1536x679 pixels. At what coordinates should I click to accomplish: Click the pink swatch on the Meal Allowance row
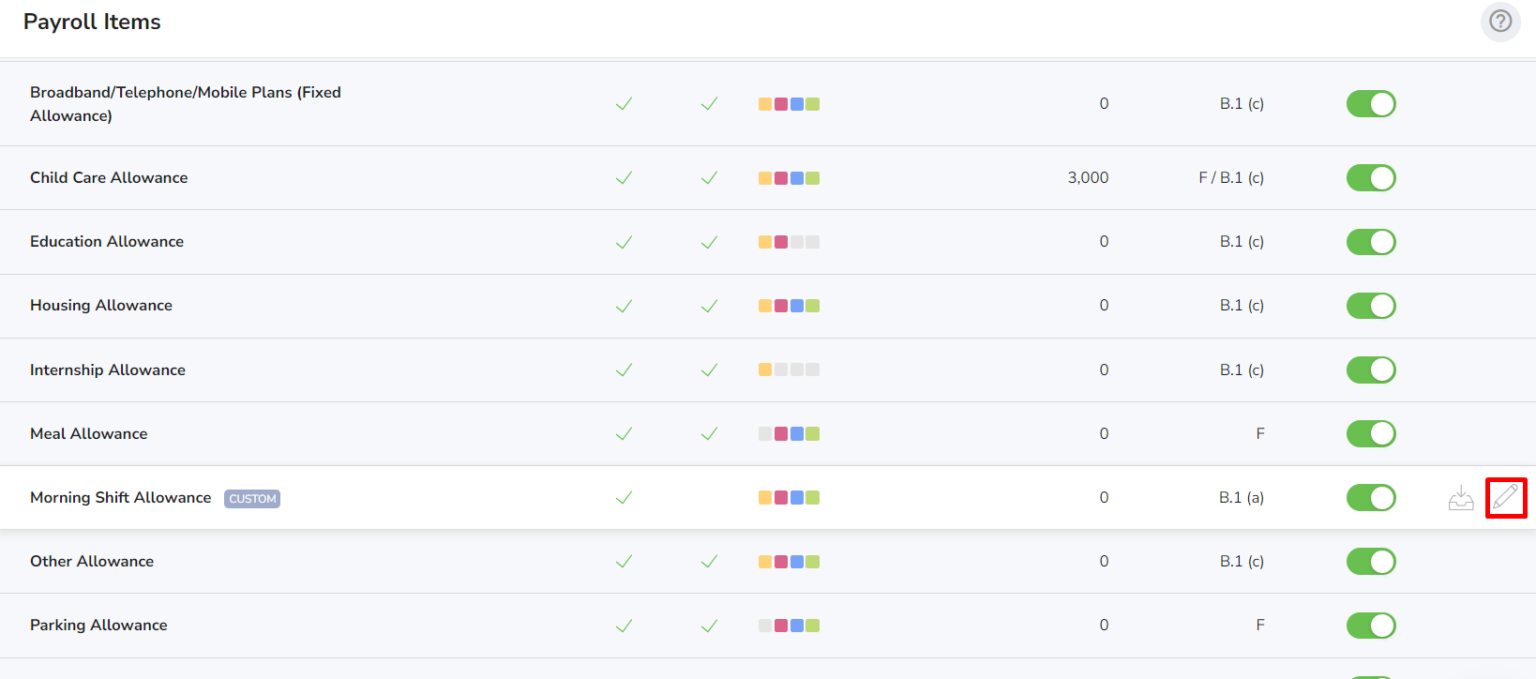click(x=780, y=433)
